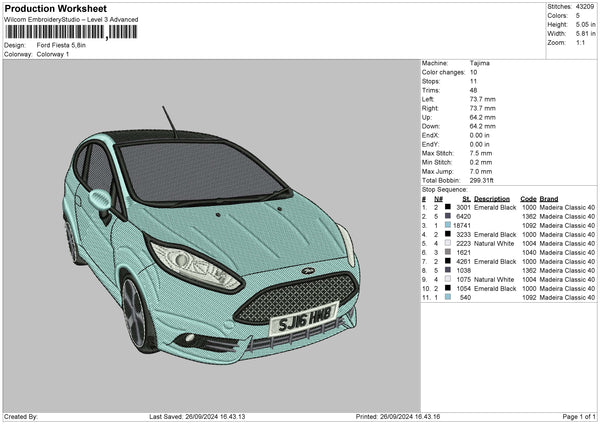Select the Wilcom EmbroideryStudio Level 3 Advanced line
Viewport: 600px width, 424px height.
[71, 20]
